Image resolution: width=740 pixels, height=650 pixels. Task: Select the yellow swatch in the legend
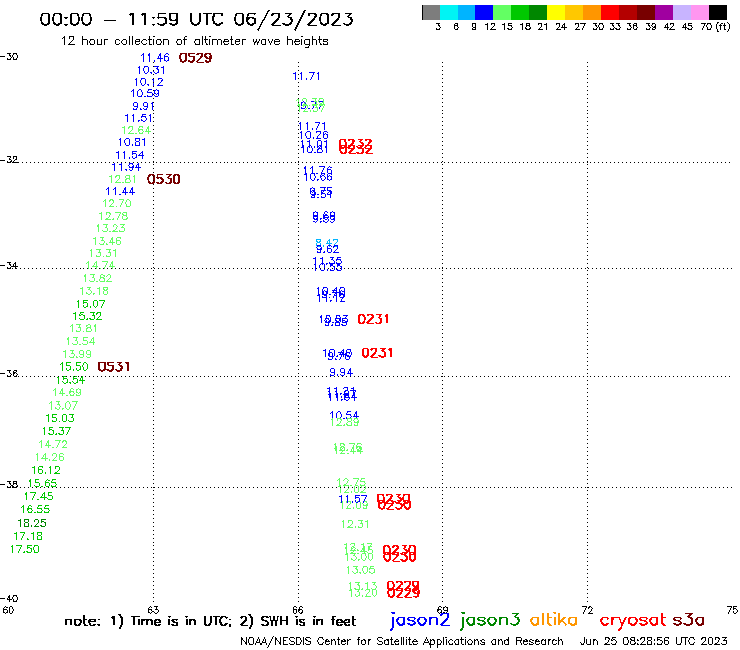tap(556, 12)
